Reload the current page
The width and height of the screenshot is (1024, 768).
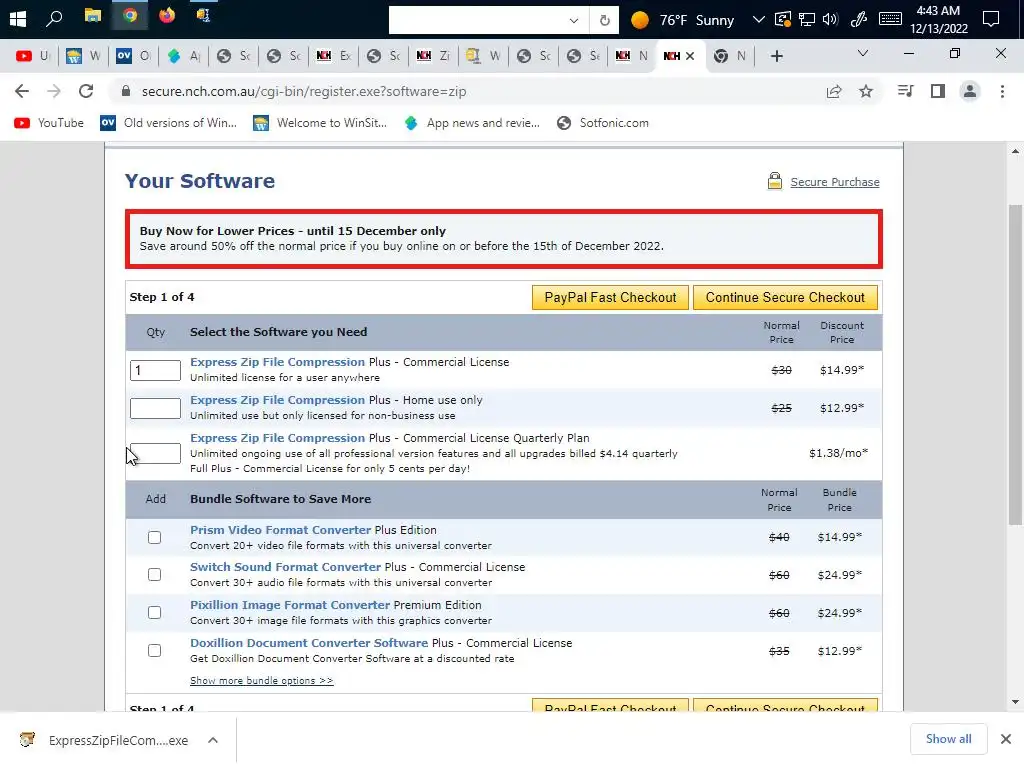[x=86, y=91]
